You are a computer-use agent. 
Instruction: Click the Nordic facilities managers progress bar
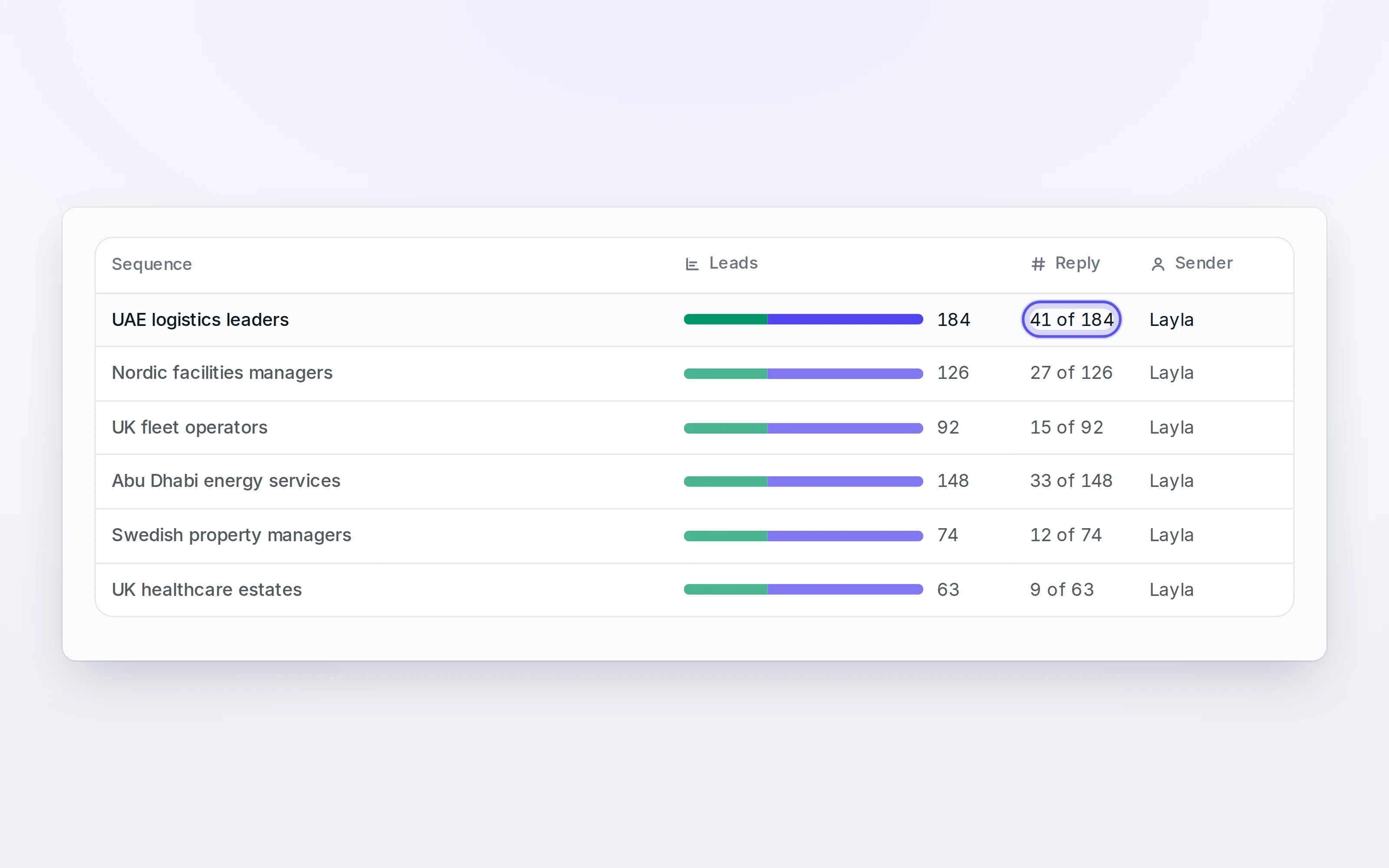pyautogui.click(x=803, y=374)
